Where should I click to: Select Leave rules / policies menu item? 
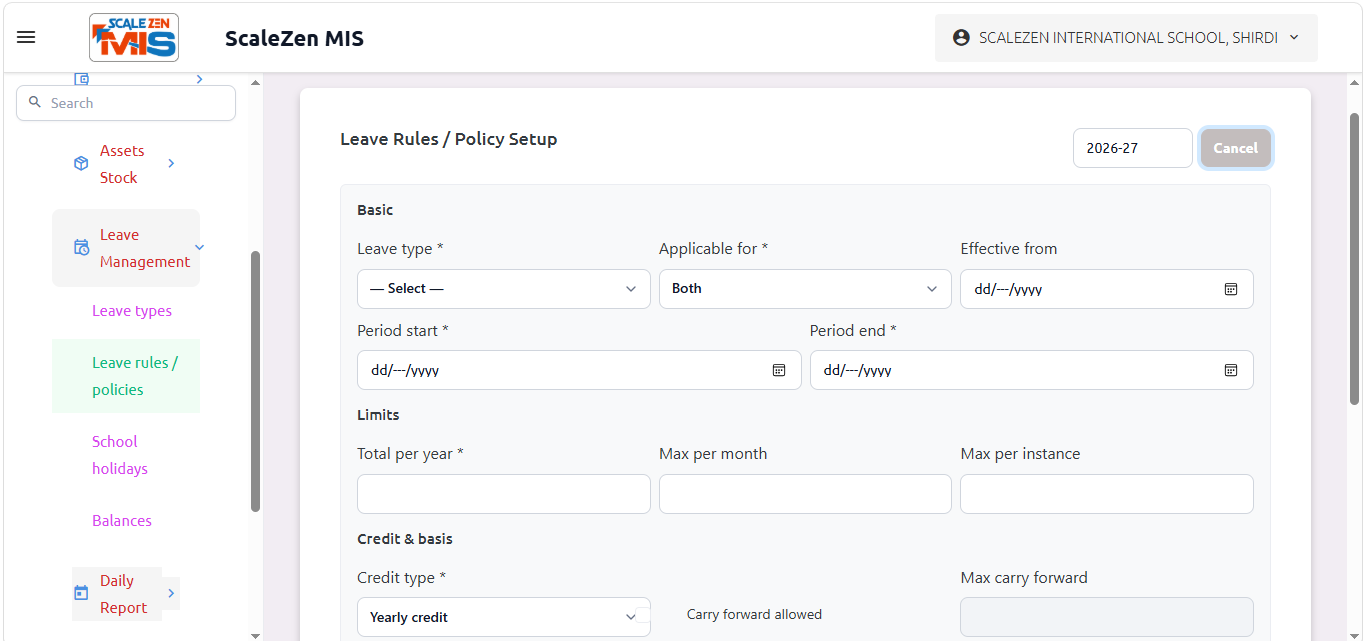pos(126,376)
